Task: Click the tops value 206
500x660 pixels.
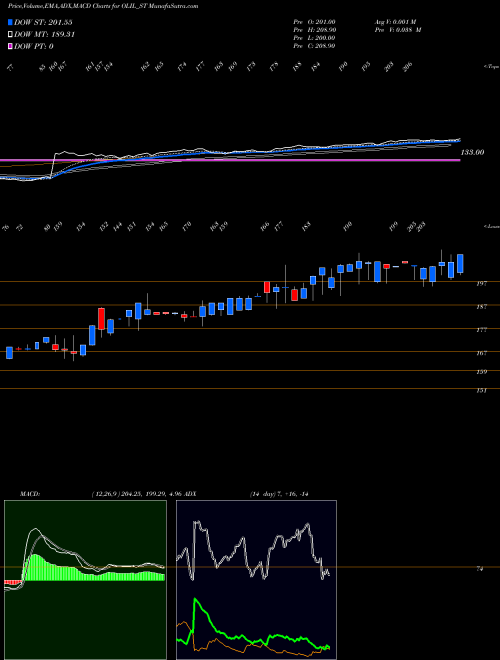Action: [407, 67]
